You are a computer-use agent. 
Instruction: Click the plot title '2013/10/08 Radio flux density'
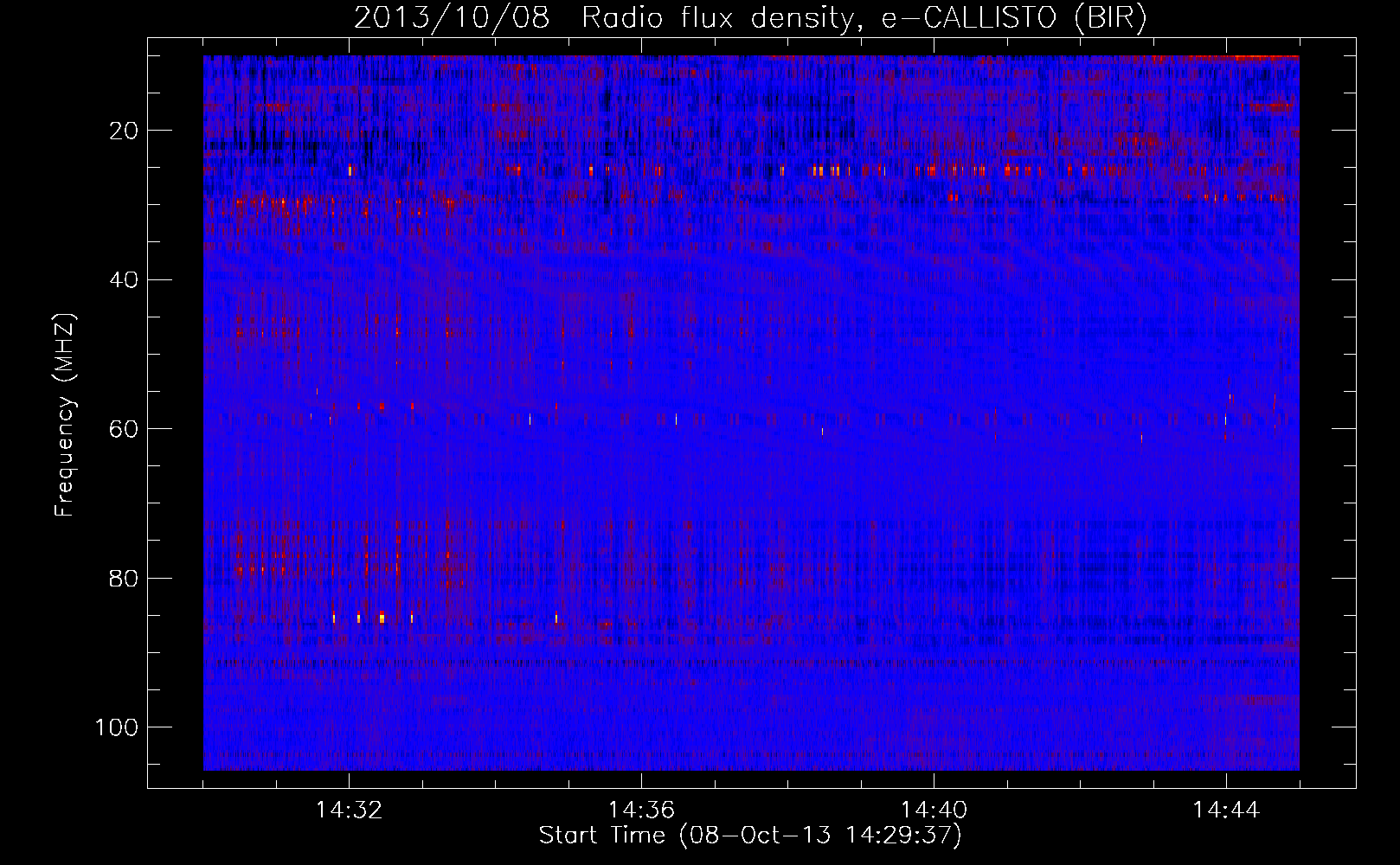(750, 17)
